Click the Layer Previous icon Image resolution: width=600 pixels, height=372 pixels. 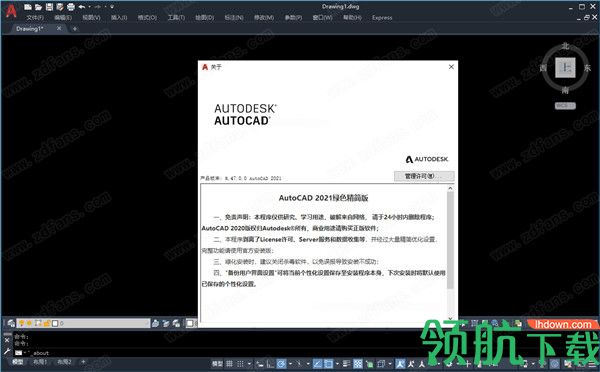pos(166,323)
